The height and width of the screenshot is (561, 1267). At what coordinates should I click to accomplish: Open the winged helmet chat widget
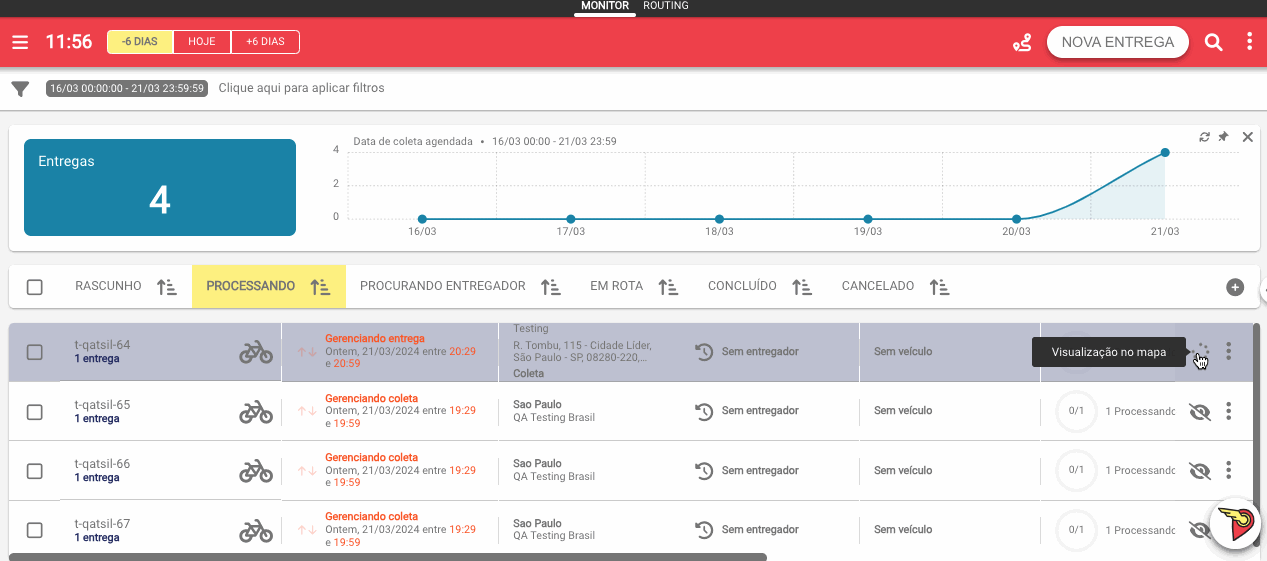(1236, 524)
